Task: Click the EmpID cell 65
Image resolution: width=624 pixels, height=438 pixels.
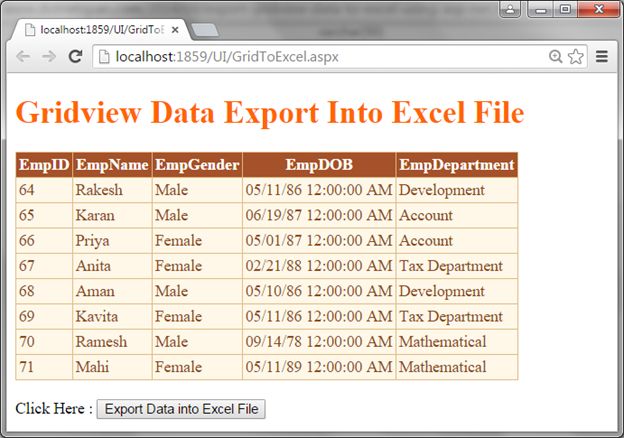Action: tap(44, 215)
